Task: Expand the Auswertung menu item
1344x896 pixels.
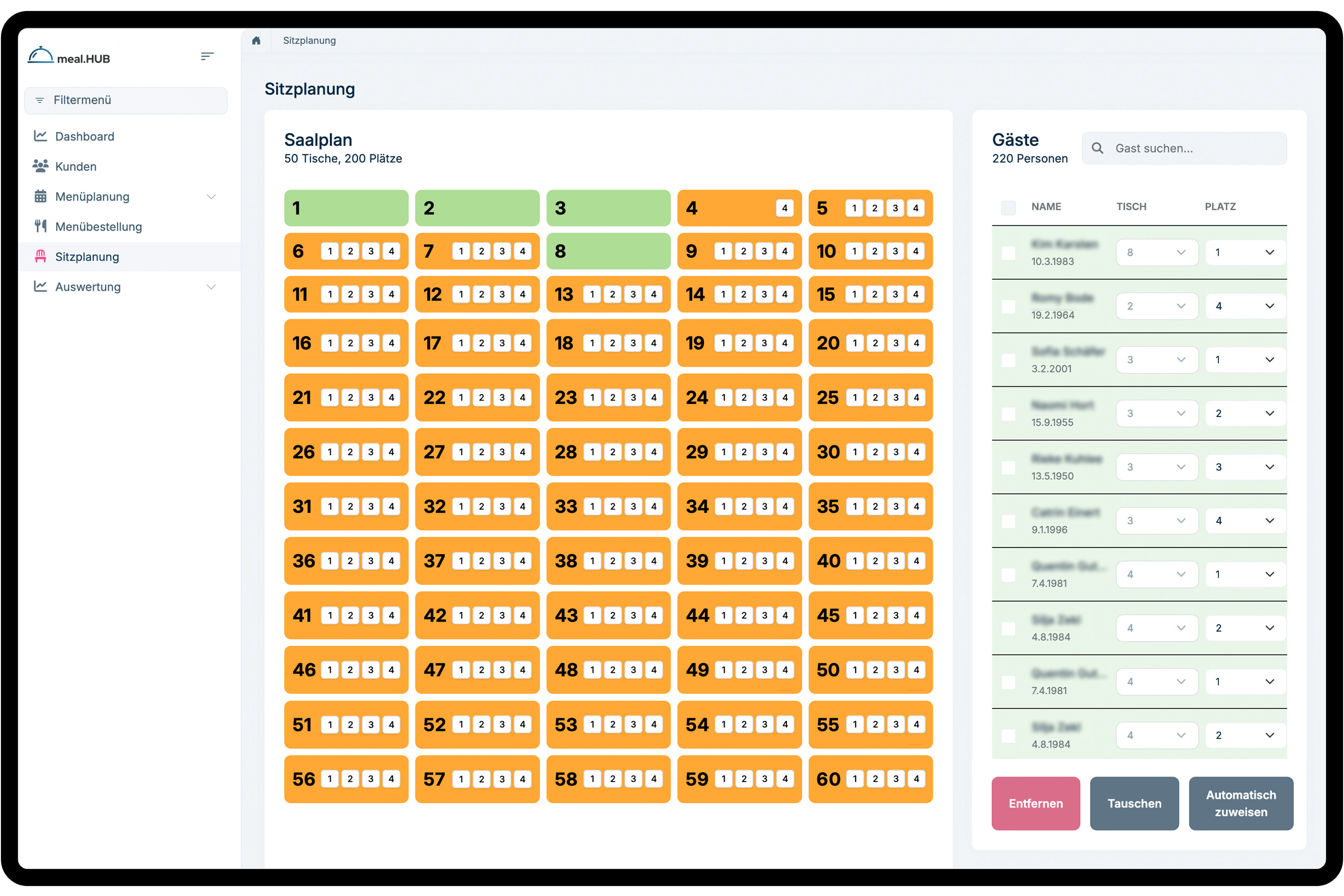Action: coord(211,287)
